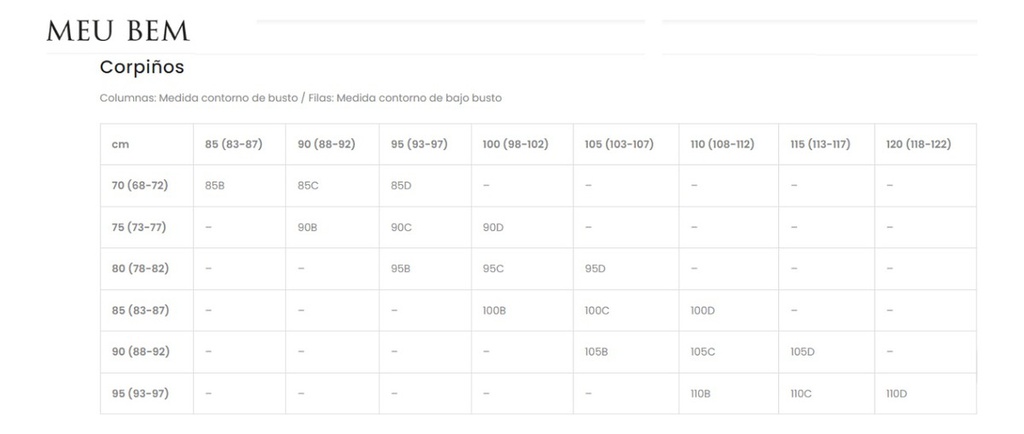Click the 120 (118-122) column header

click(x=918, y=144)
